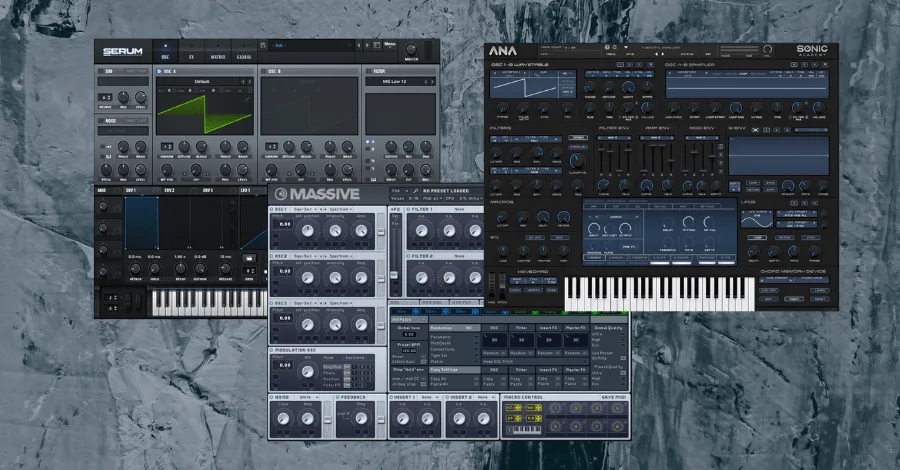Viewport: 900px width, 470px height.
Task: Click SAVE MIDI in Massive Macro Control
Action: tap(613, 397)
